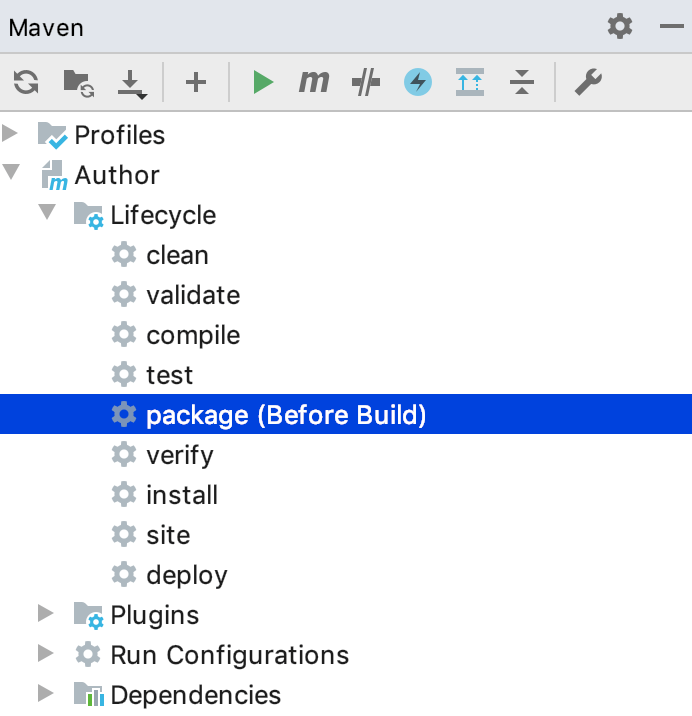Screen dimensions: 692x716
Task: Collapse the Author project node
Action: pyautogui.click(x=11, y=172)
